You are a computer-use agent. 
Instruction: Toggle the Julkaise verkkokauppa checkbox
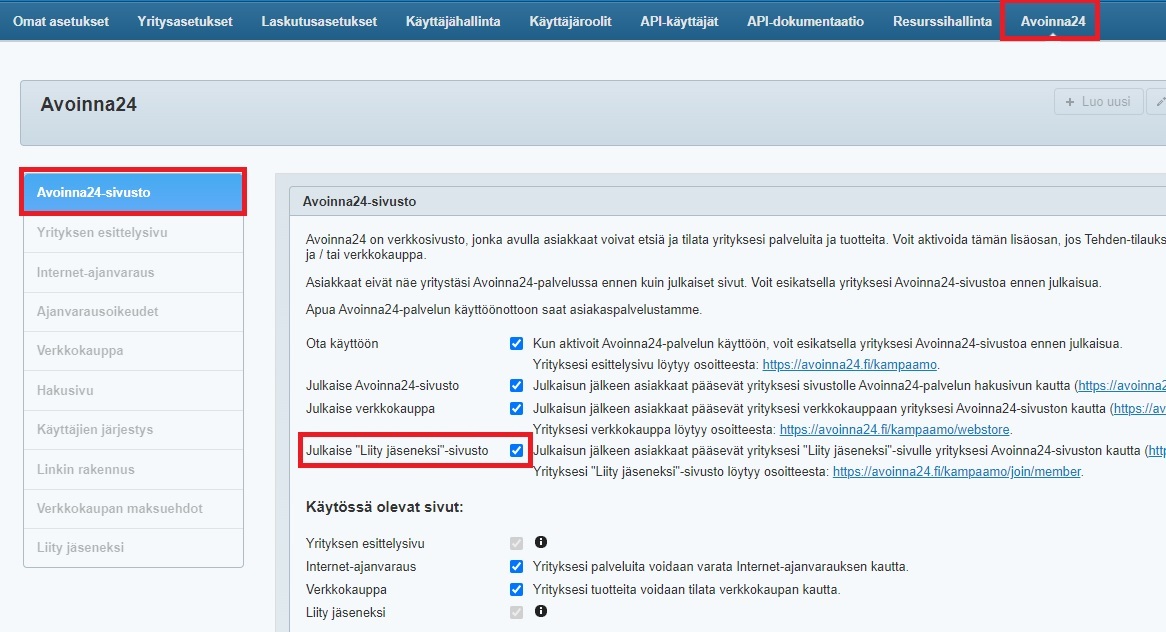[516, 408]
